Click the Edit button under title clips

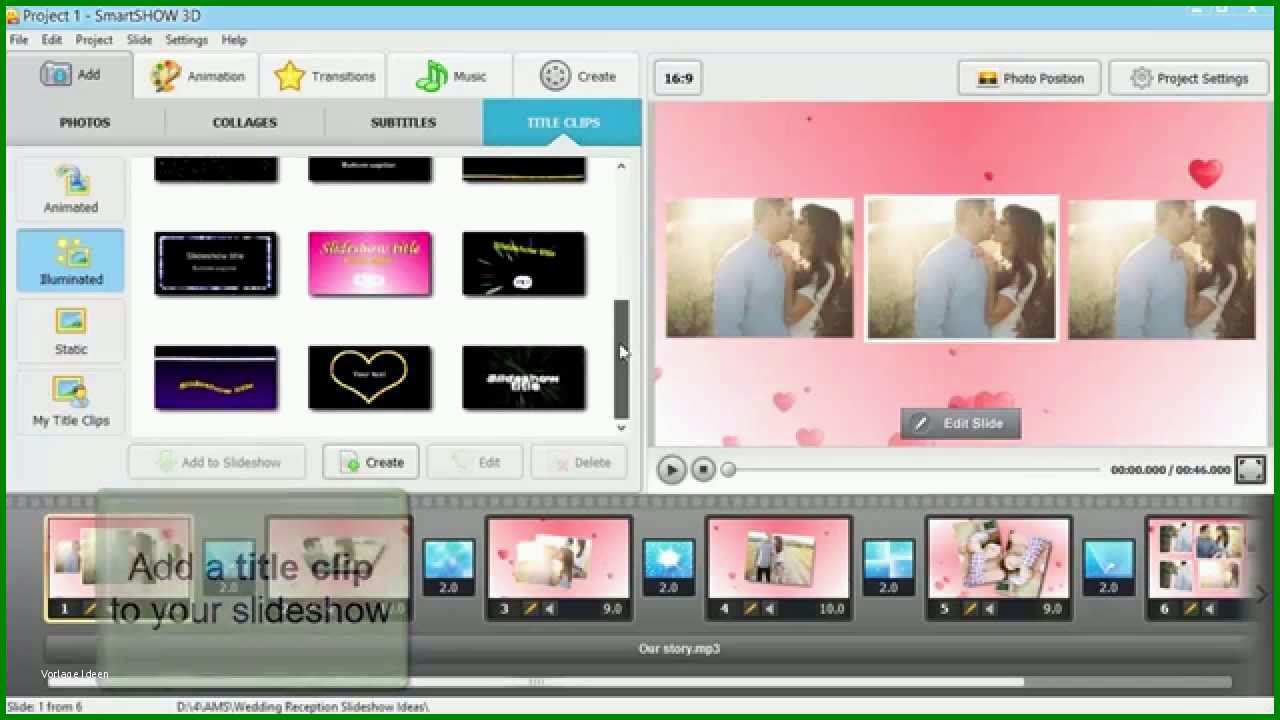[475, 462]
